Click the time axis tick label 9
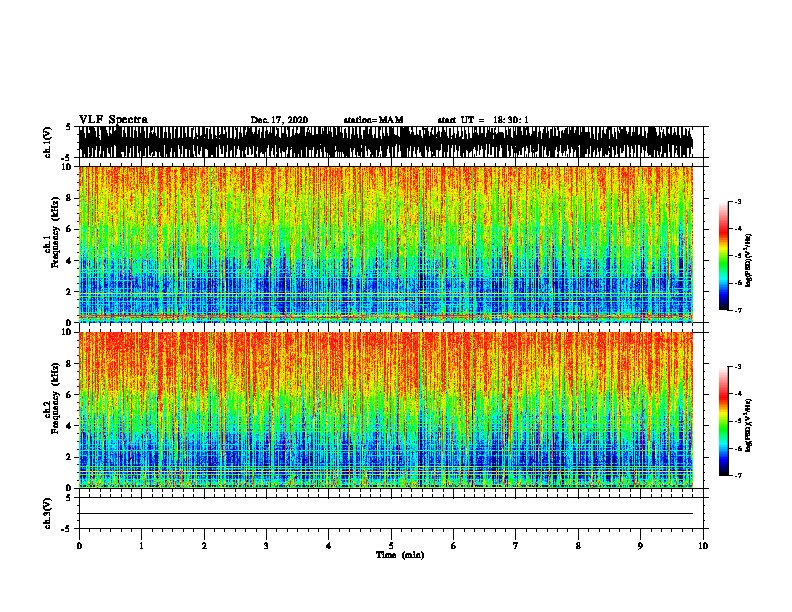Screen dimensions: 792x612 [640, 546]
